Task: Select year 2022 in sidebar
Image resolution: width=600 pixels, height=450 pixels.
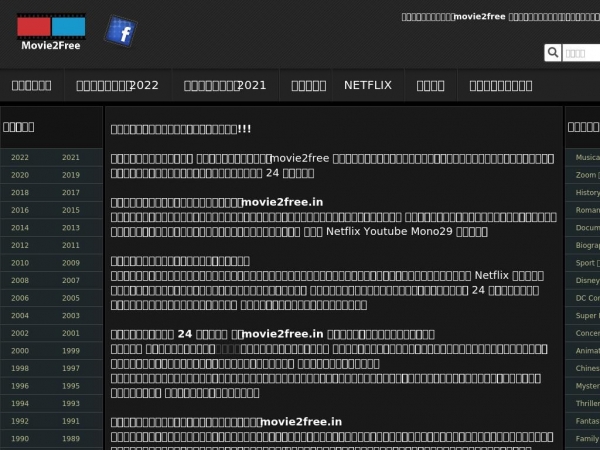Action: click(x=20, y=157)
